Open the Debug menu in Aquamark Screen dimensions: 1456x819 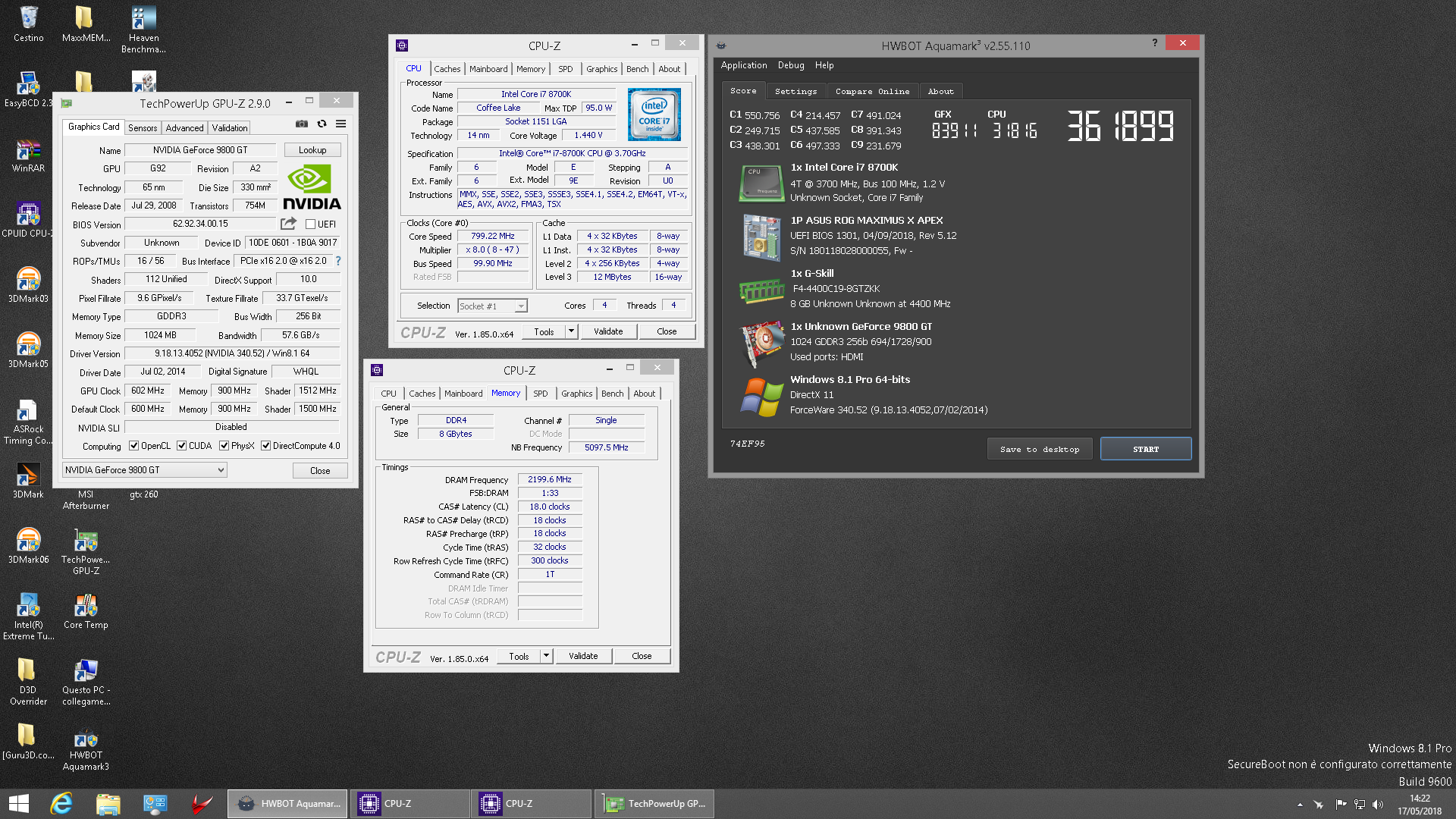point(791,65)
